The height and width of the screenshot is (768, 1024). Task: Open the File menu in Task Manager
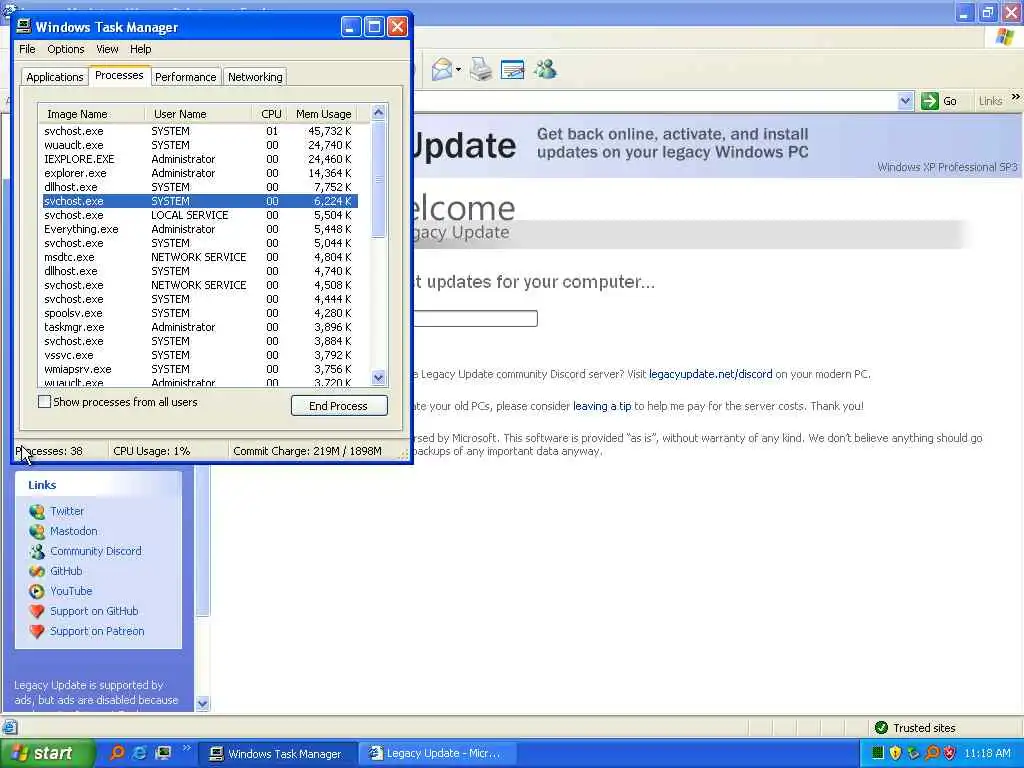[27, 49]
